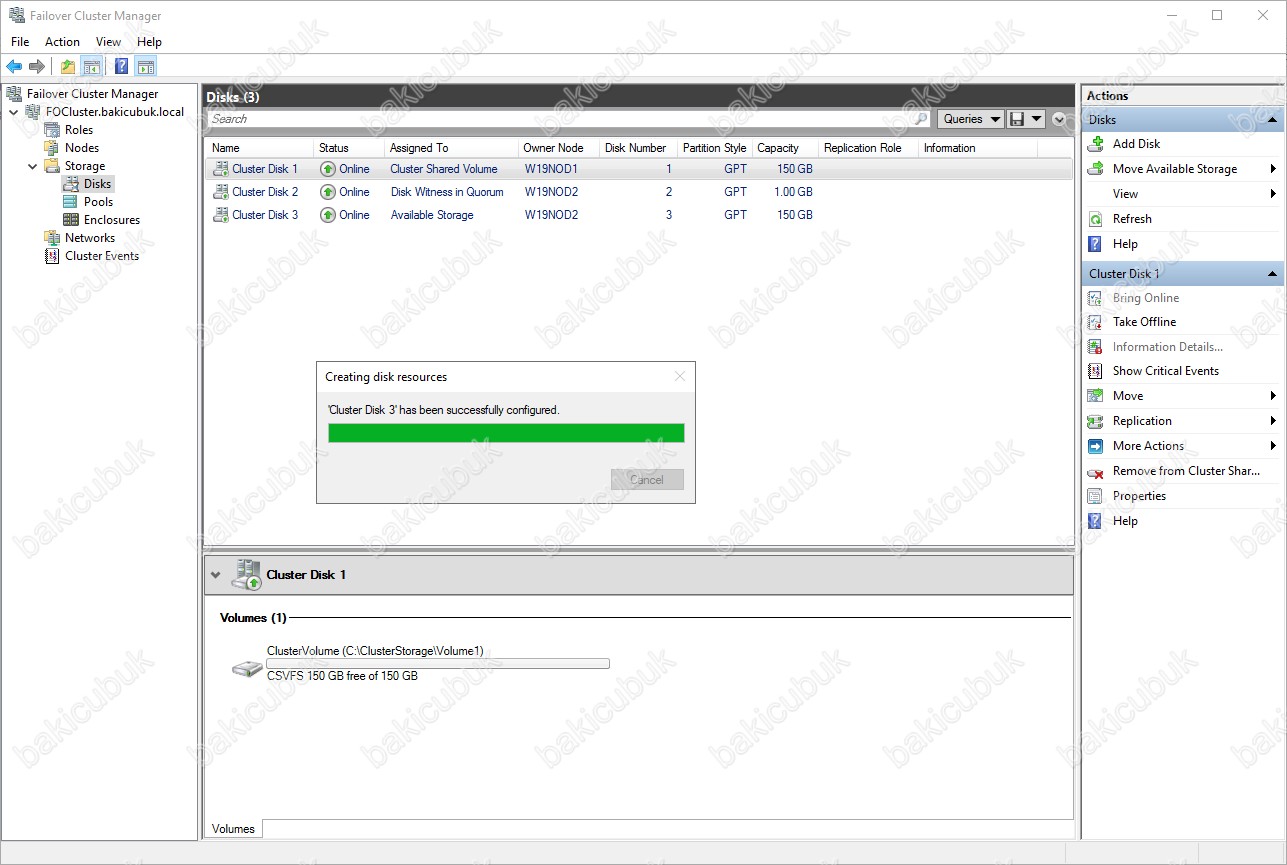Click the 1.00 GB capacity cell
1287x865 pixels.
click(793, 192)
